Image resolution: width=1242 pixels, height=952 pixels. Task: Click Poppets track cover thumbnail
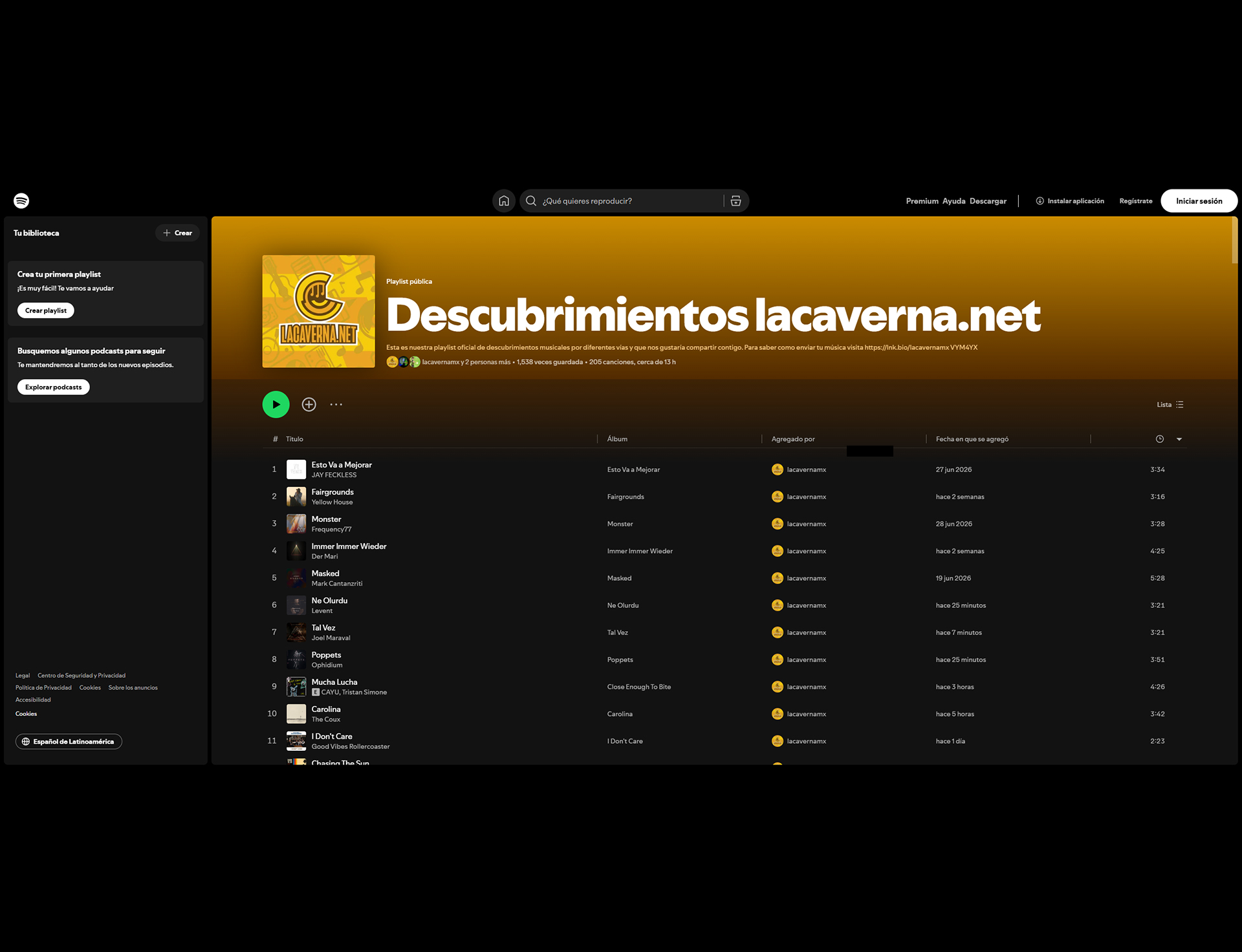(x=296, y=660)
